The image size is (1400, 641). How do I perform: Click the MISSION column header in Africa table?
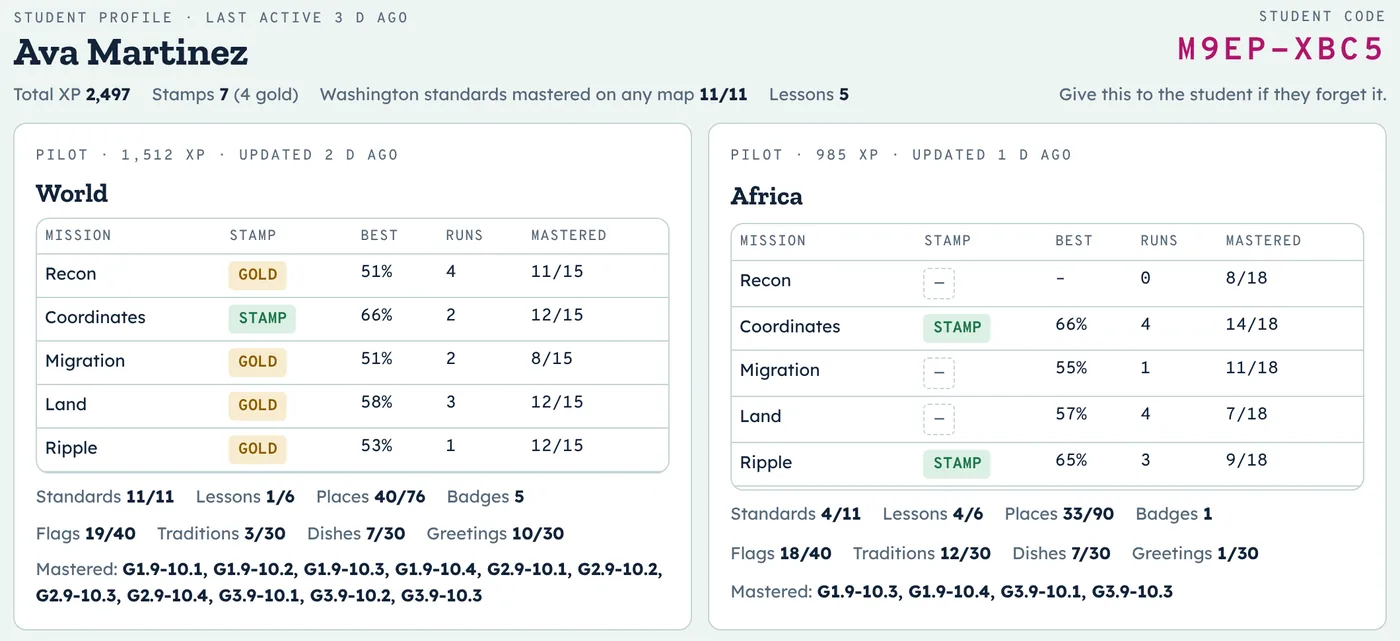coord(773,240)
